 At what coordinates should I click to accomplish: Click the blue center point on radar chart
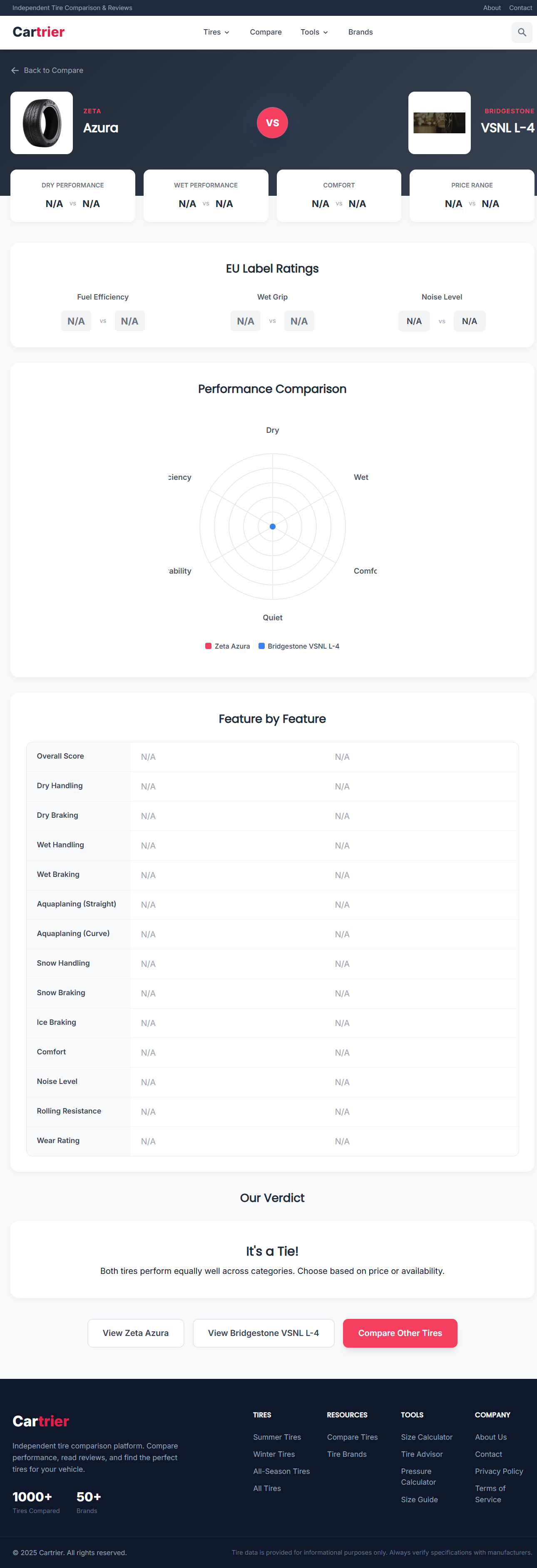point(272,527)
